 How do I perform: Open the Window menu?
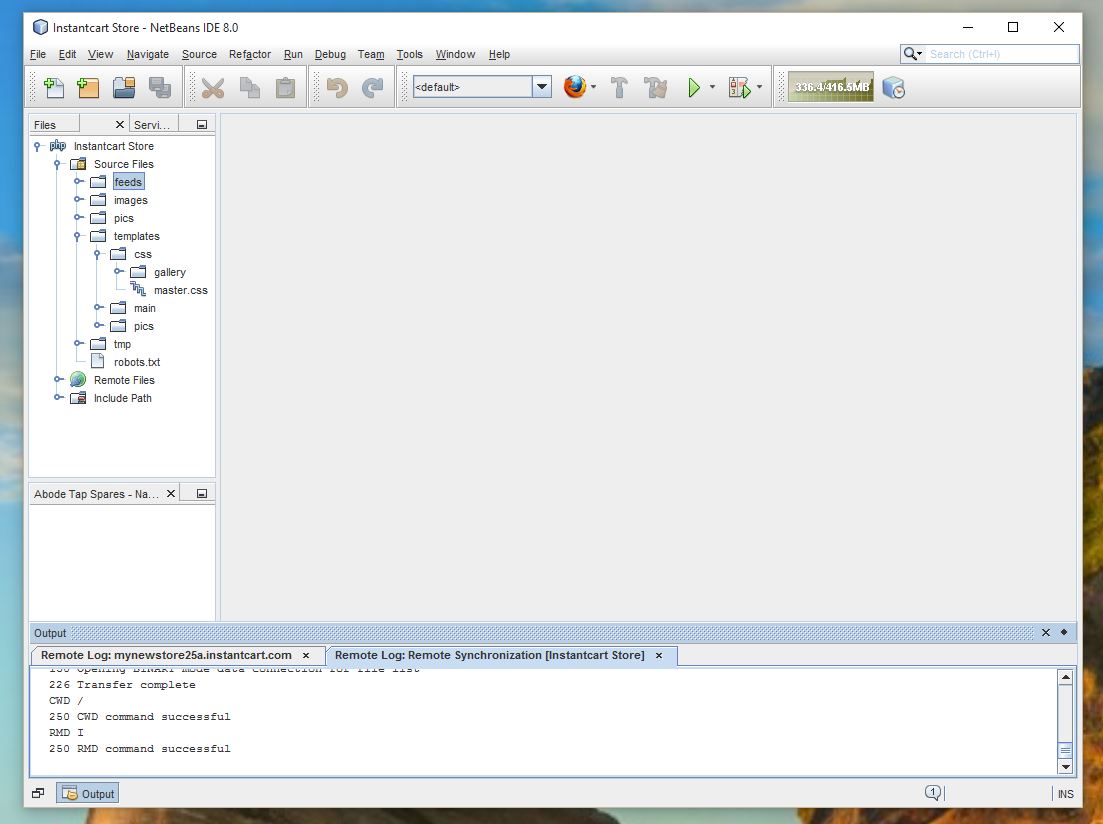455,54
